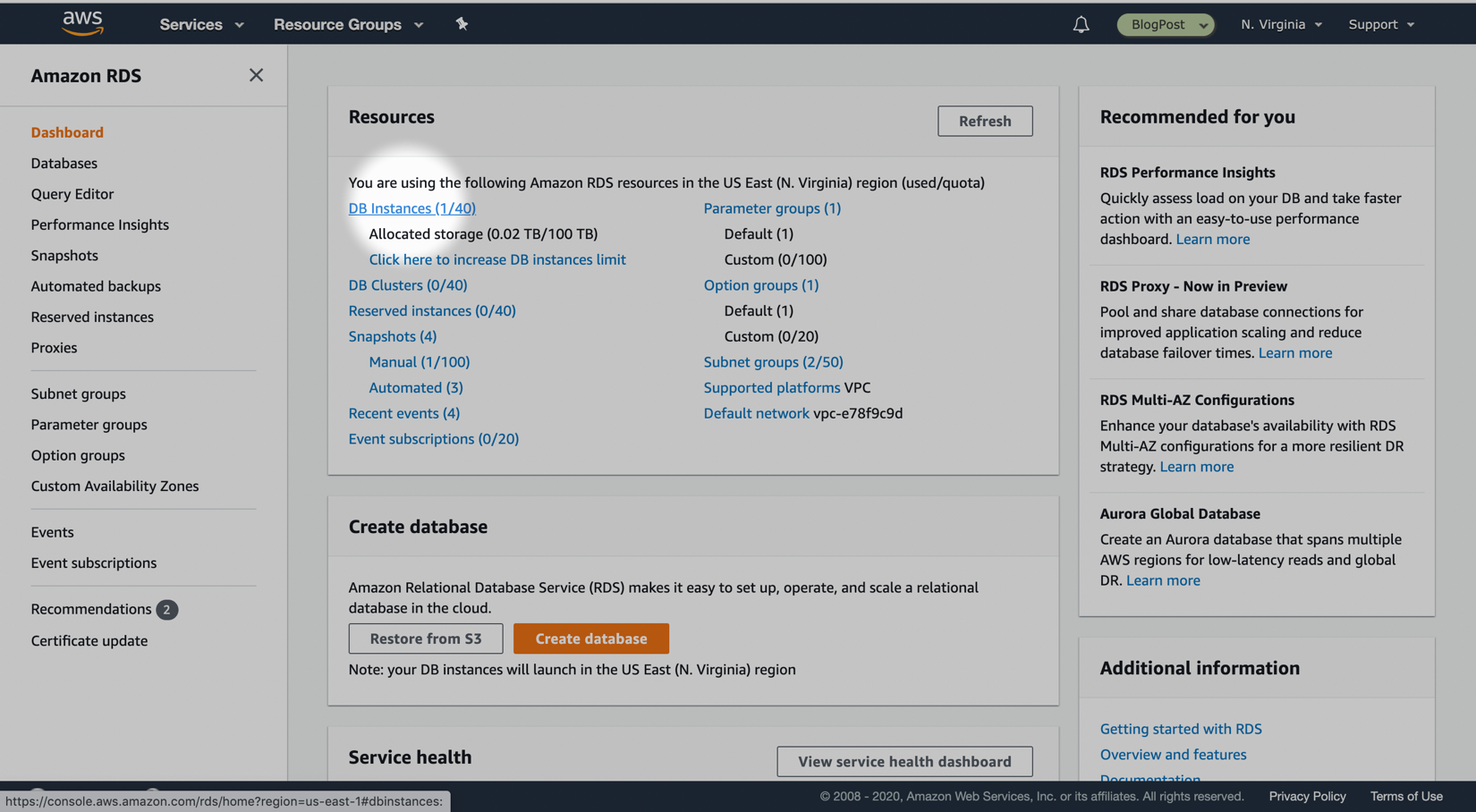Click Learn more under RDS Performance Insights
Screen dimensions: 1476x812
pyautogui.click(x=1213, y=240)
